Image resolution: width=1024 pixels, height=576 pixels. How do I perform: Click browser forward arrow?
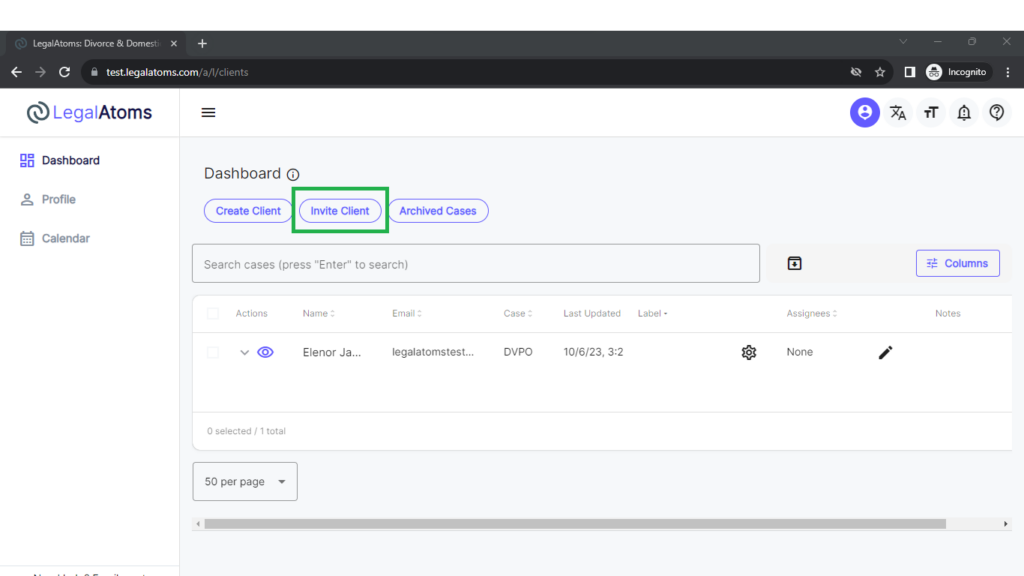click(40, 72)
